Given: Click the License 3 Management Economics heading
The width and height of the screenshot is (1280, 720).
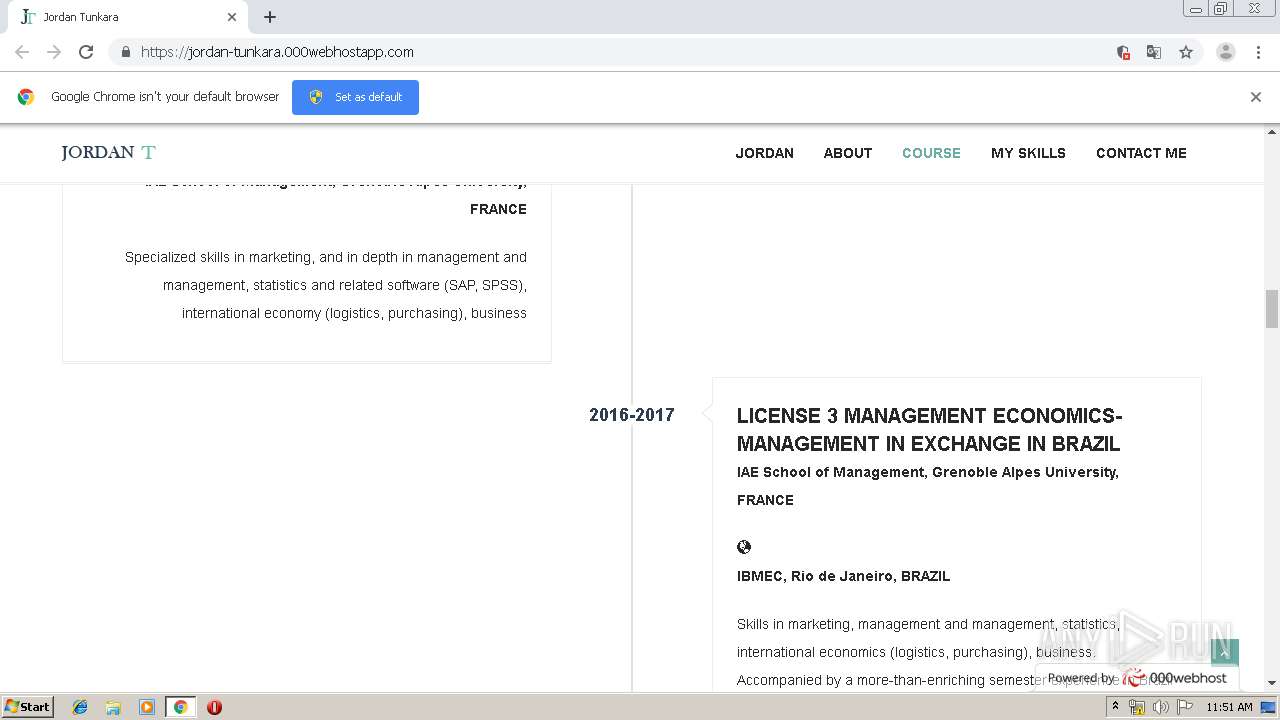Looking at the screenshot, I should pyautogui.click(x=930, y=430).
